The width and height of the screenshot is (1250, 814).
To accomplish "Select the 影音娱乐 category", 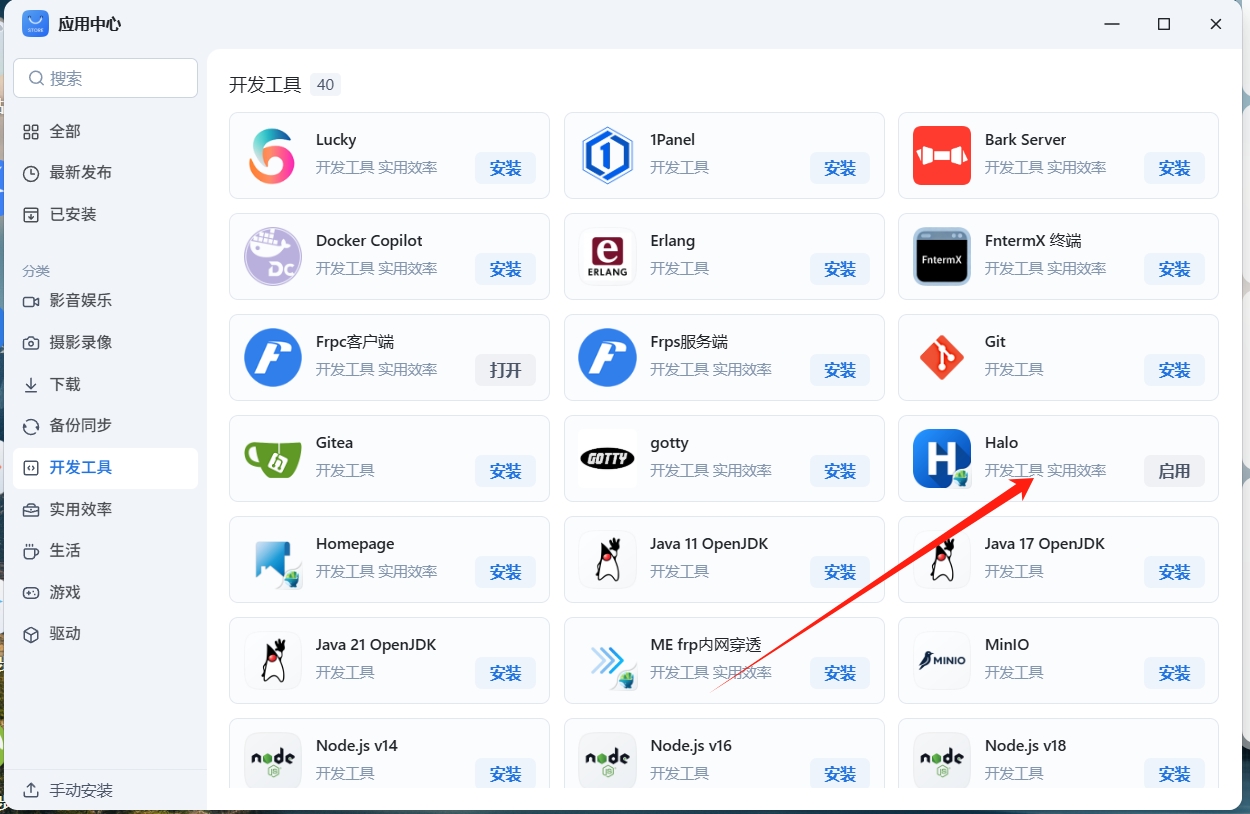I will (80, 300).
